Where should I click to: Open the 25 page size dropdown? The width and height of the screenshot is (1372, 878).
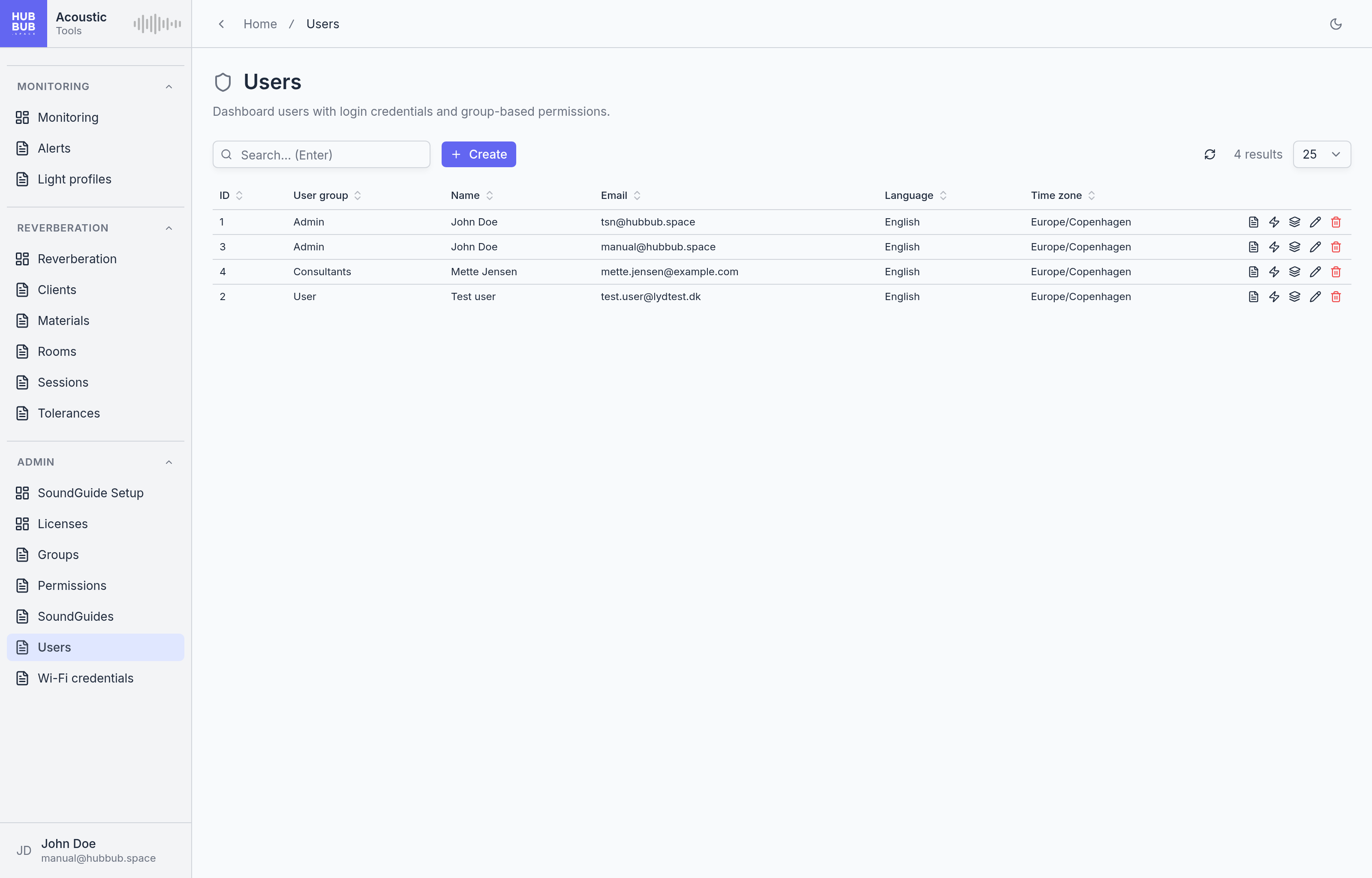[x=1321, y=154]
